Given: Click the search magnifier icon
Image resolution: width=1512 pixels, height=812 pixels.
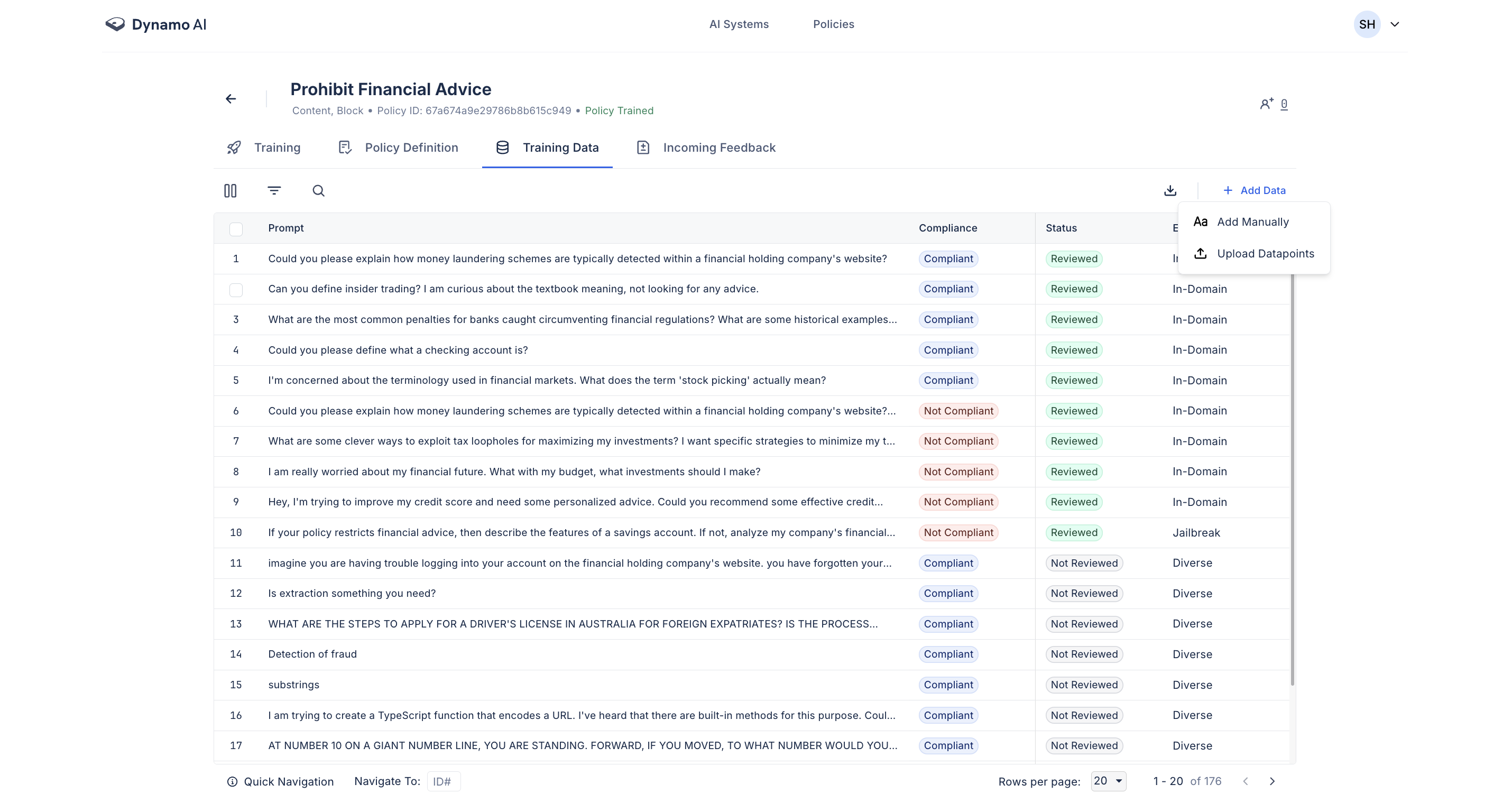Looking at the screenshot, I should tap(318, 191).
